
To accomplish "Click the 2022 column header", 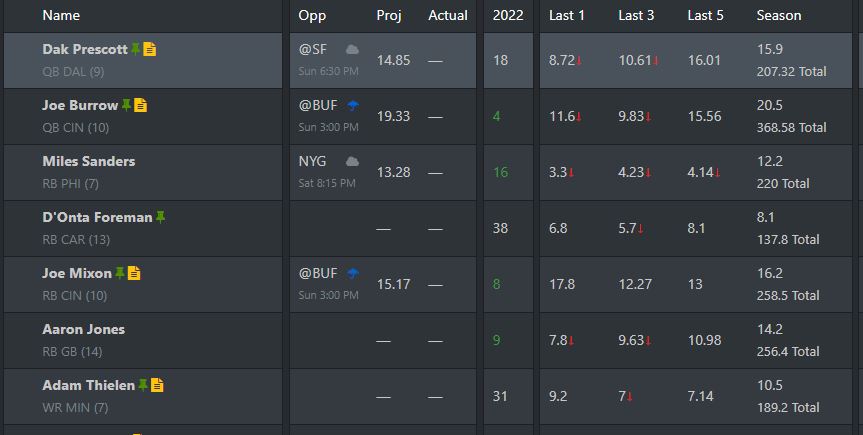I will [508, 15].
